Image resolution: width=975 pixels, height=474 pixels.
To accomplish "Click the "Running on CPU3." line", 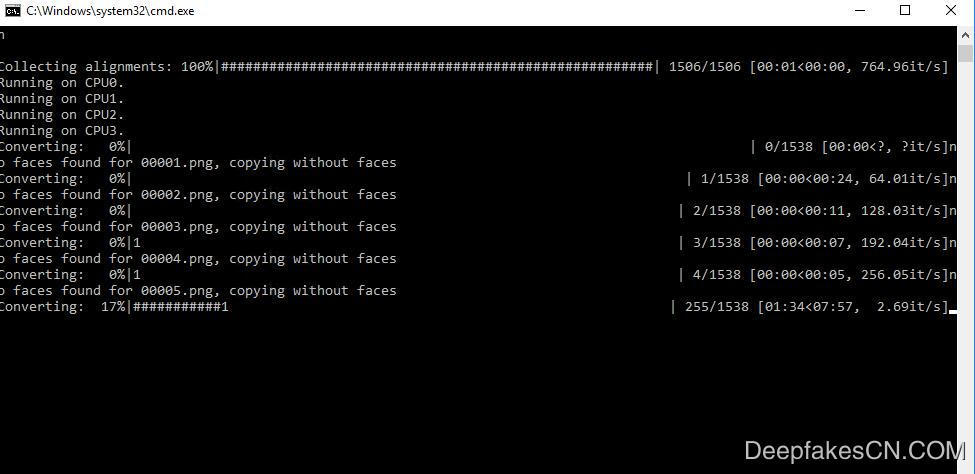I will coord(62,131).
